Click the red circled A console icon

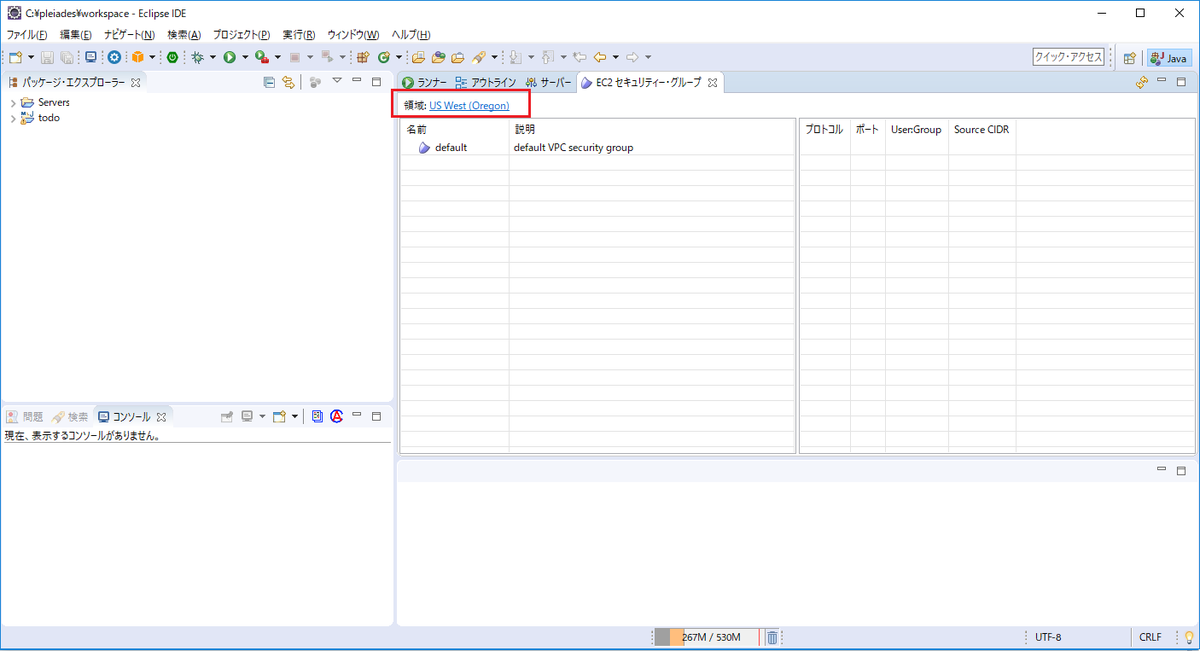point(337,416)
